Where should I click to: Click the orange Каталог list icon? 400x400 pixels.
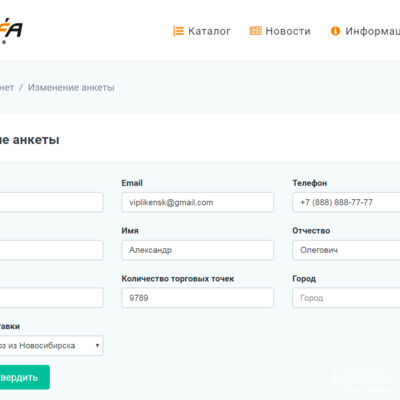point(178,31)
